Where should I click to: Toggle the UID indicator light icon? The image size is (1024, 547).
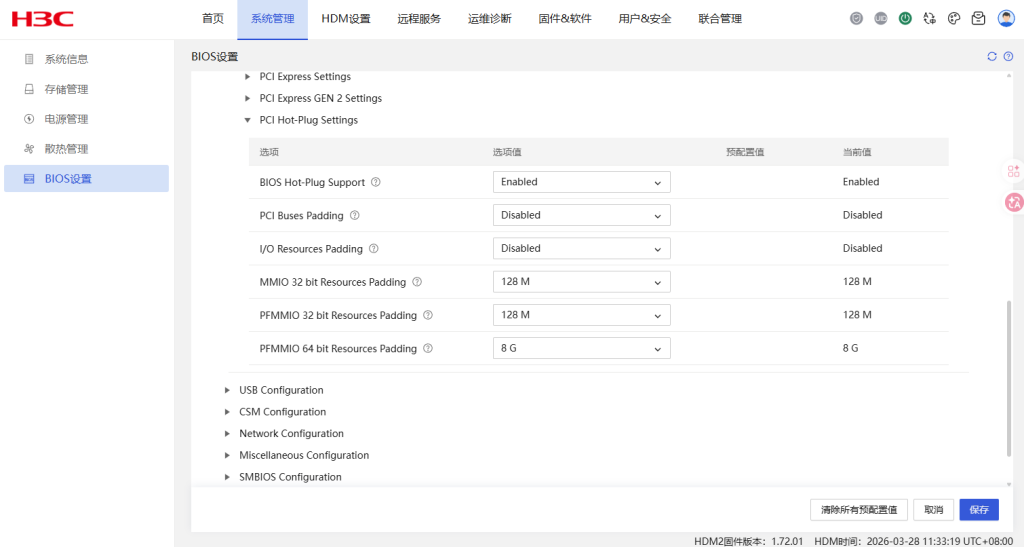coord(881,18)
